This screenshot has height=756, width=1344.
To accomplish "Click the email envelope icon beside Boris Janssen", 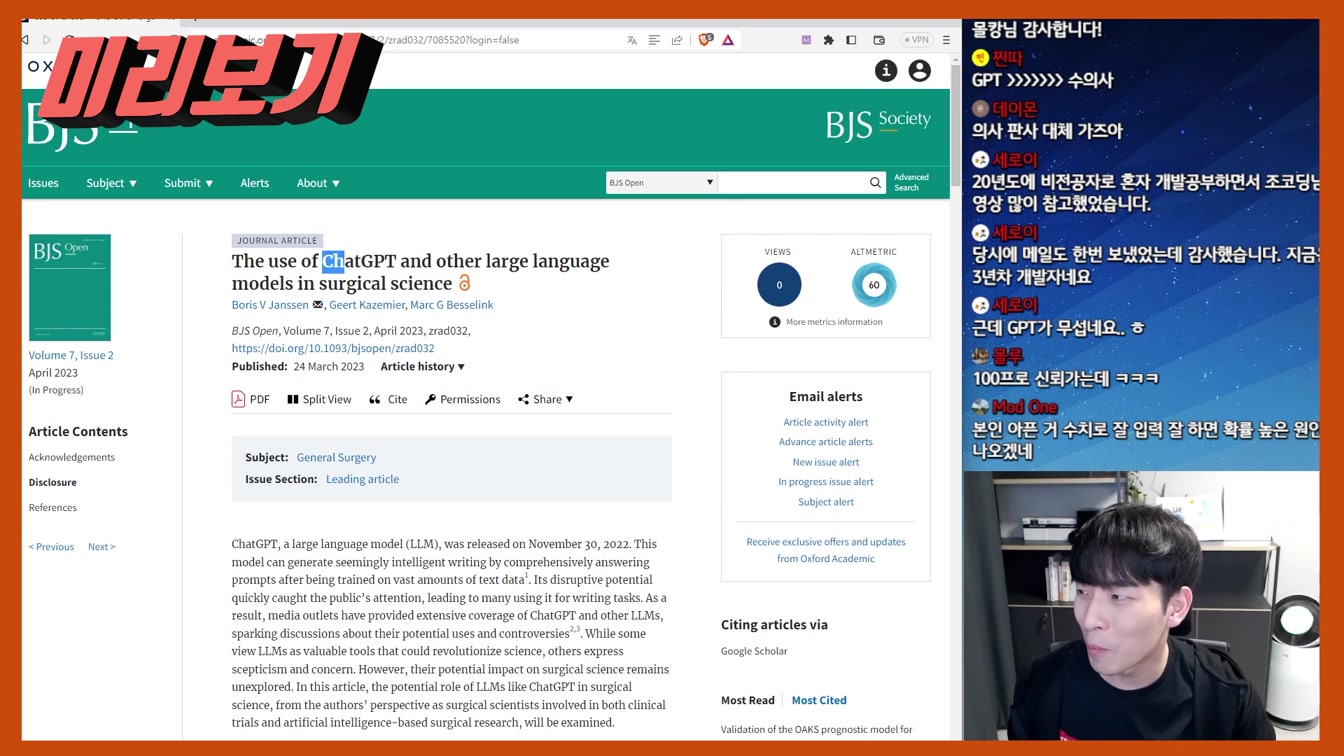I will 318,305.
